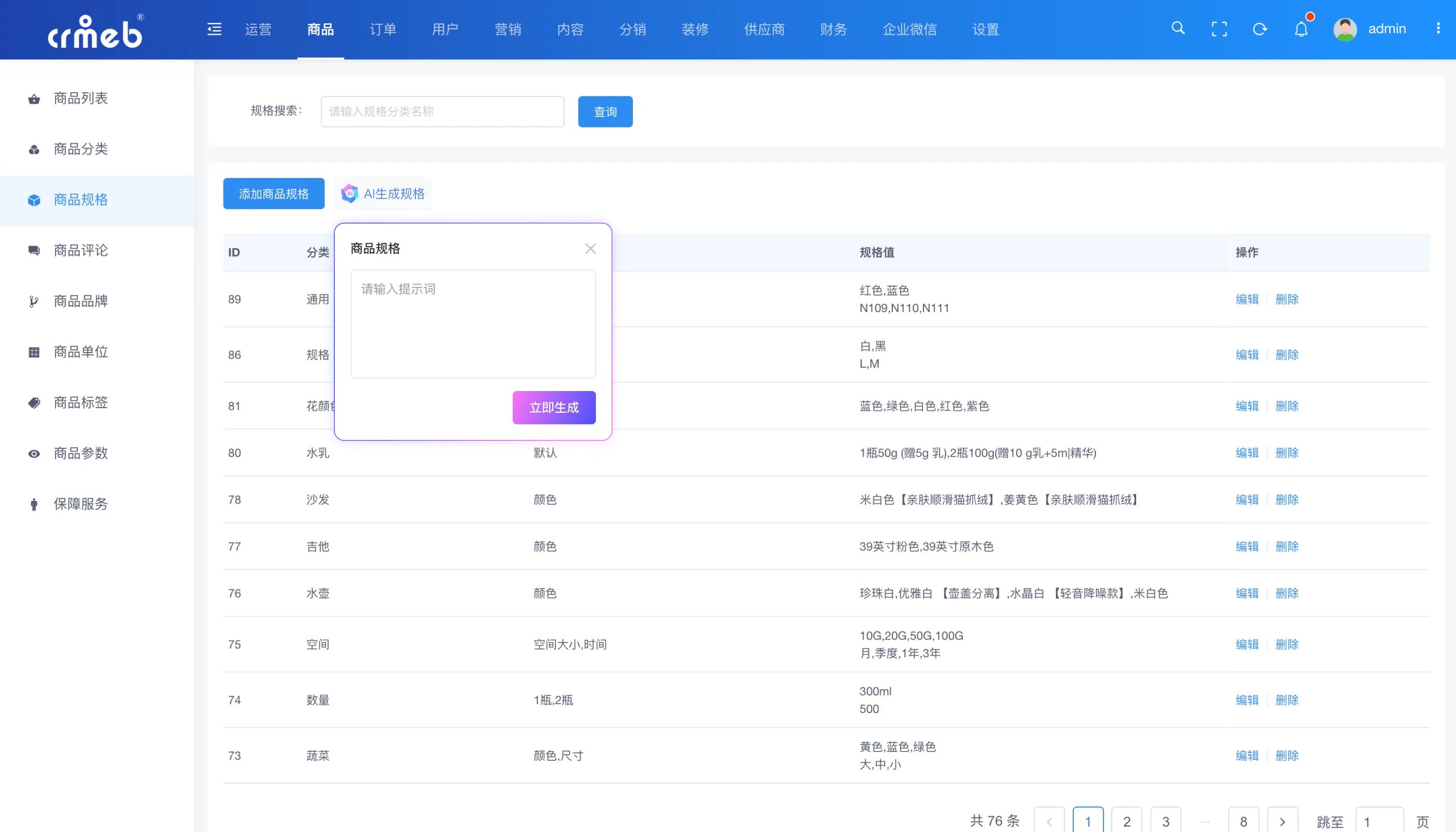Screen dimensions: 1456x832
Task: Open the 财务 top menu
Action: (833, 29)
